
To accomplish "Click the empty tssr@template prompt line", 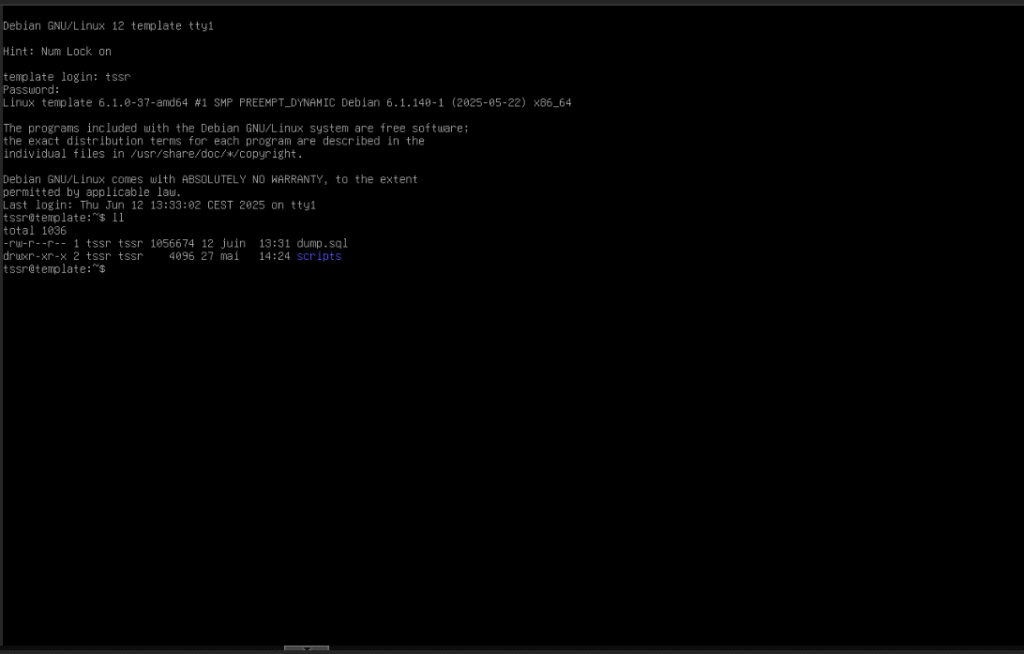I will pos(54,269).
